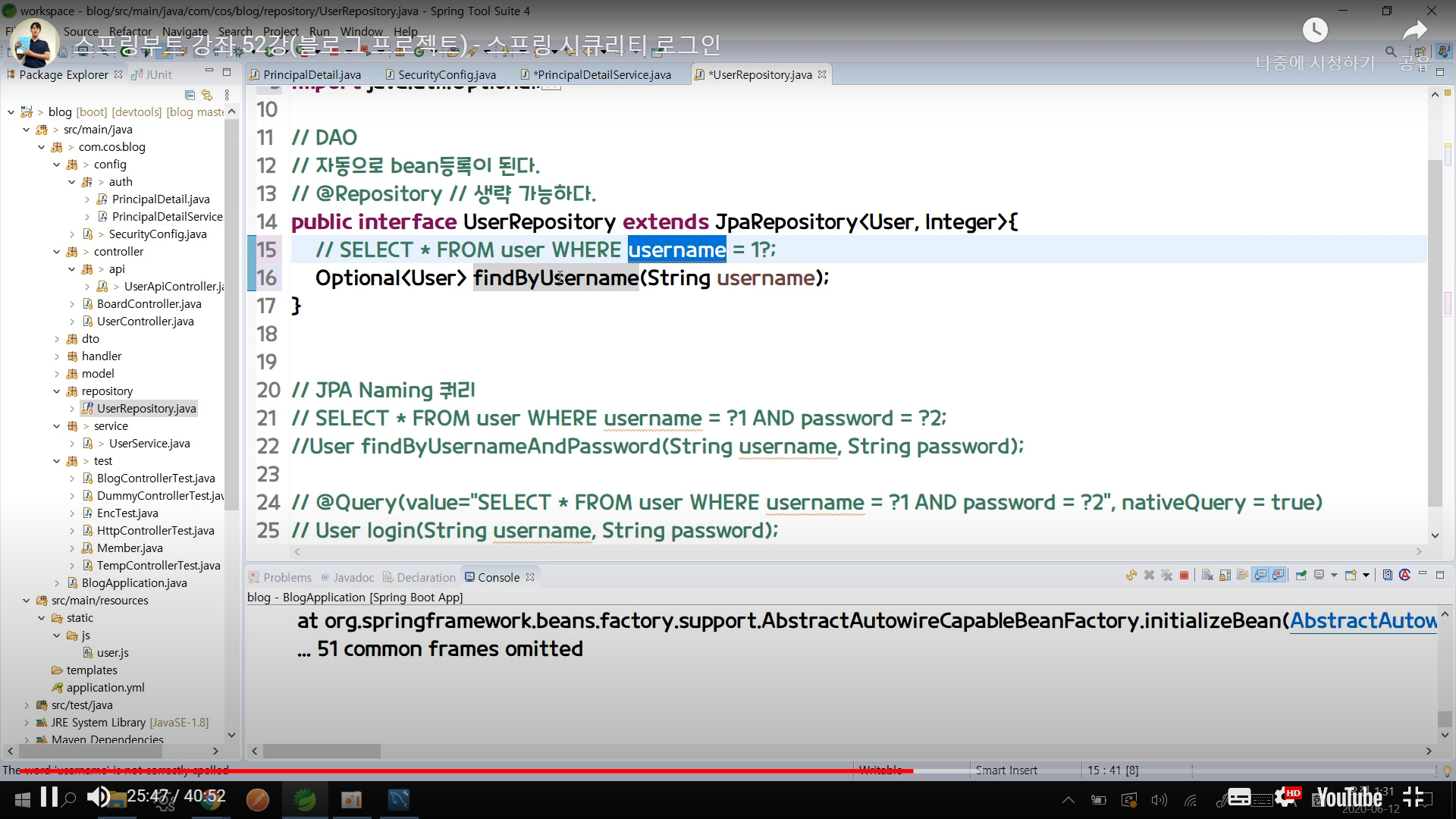The width and height of the screenshot is (1456, 819).
Task: Click the YouTube watch later clock icon
Action: 1315,31
